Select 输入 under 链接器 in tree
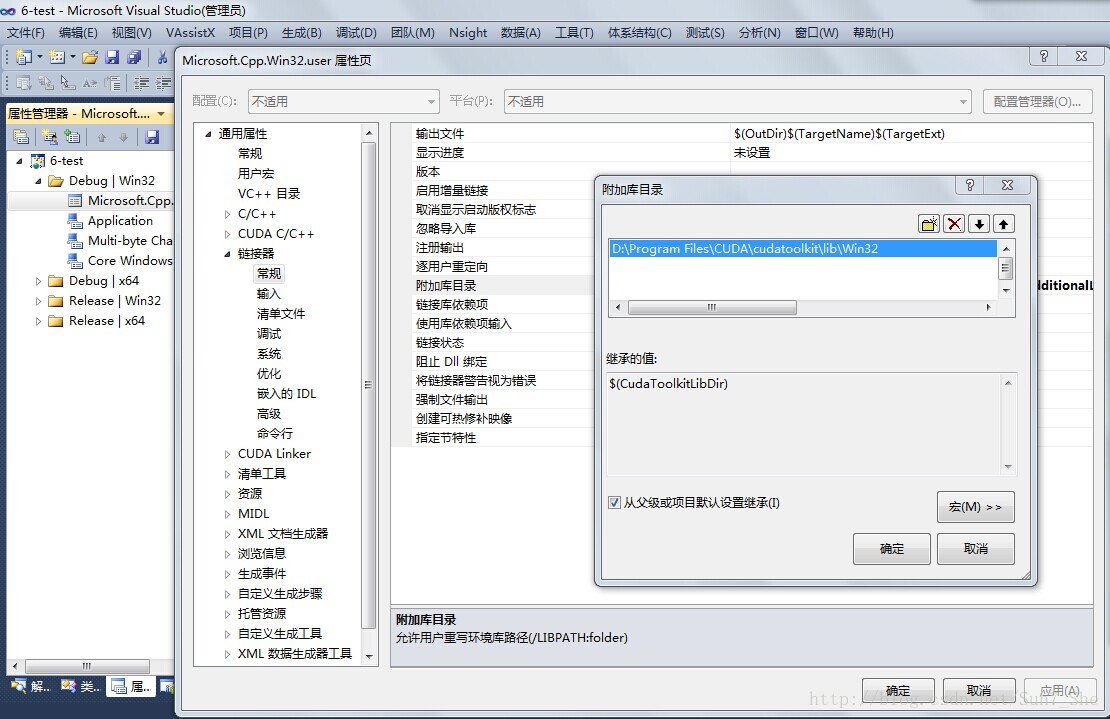The height and width of the screenshot is (719, 1110). point(268,294)
